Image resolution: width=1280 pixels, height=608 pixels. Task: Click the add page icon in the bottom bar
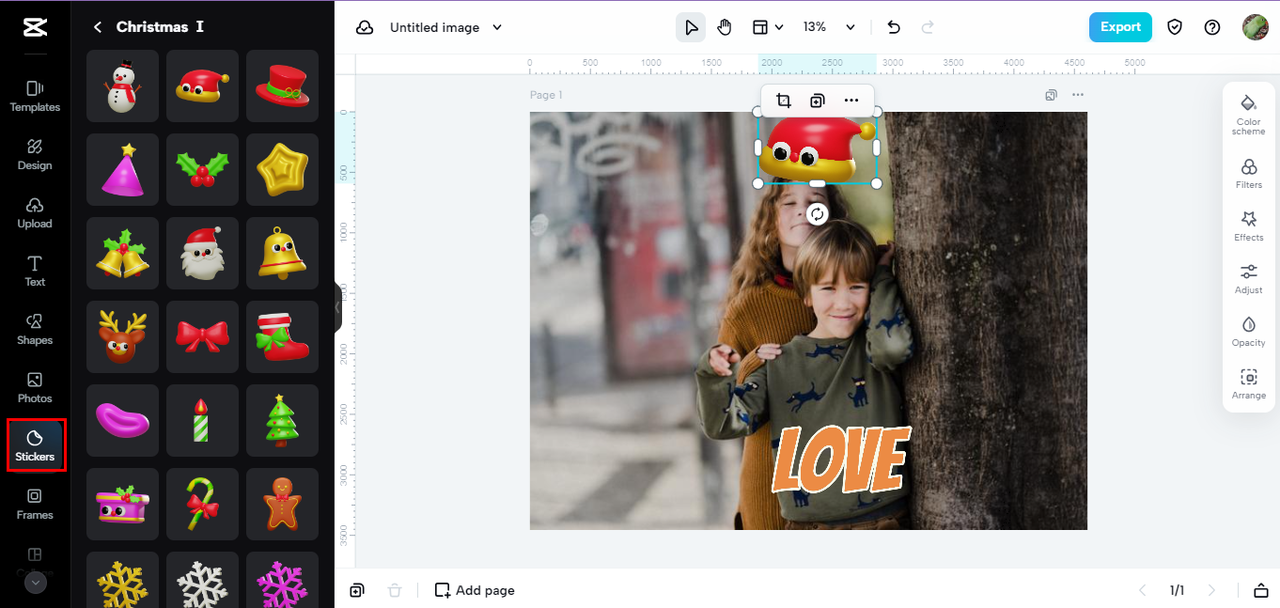[x=357, y=590]
